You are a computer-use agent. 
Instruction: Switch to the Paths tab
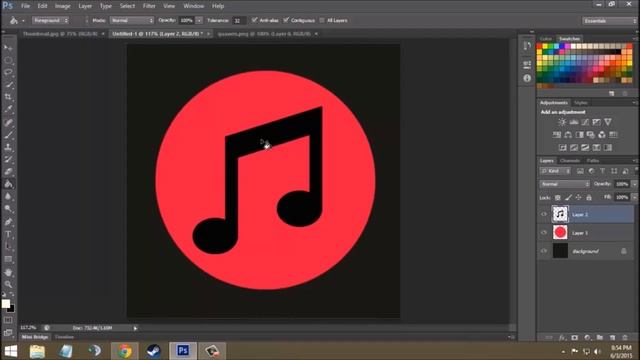[593, 161]
